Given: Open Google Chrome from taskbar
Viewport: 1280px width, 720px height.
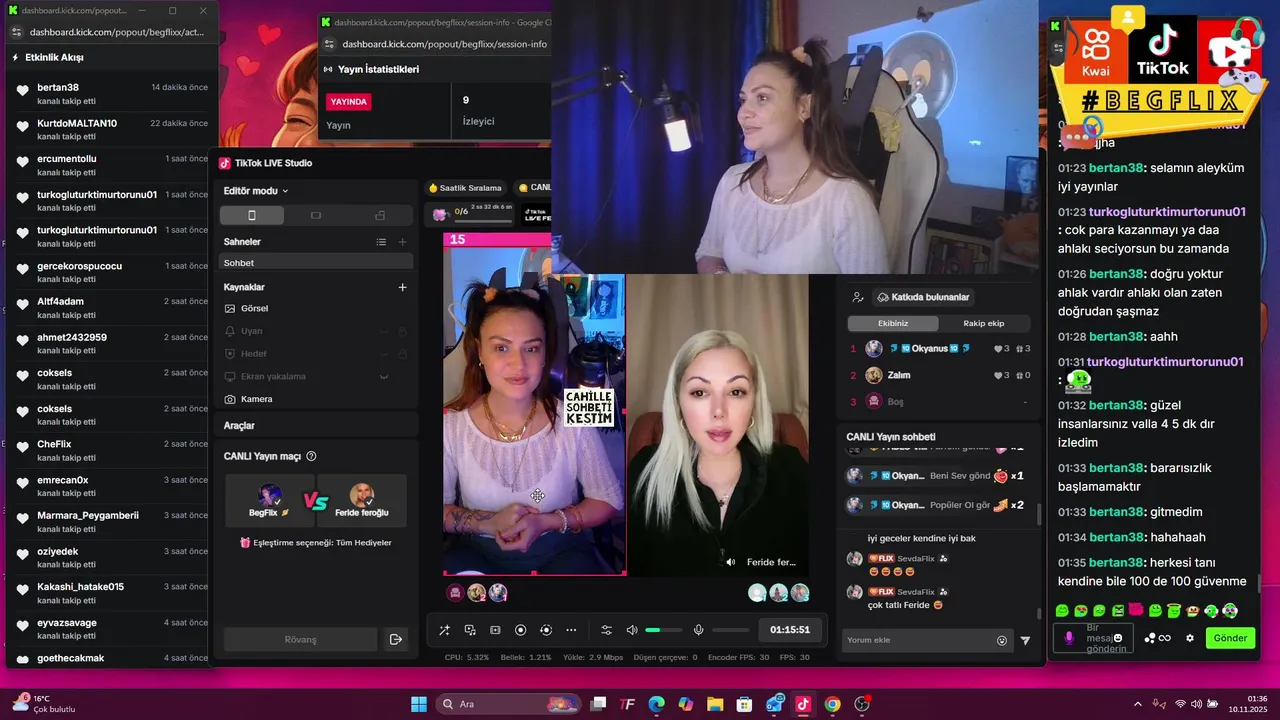Looking at the screenshot, I should click(832, 704).
